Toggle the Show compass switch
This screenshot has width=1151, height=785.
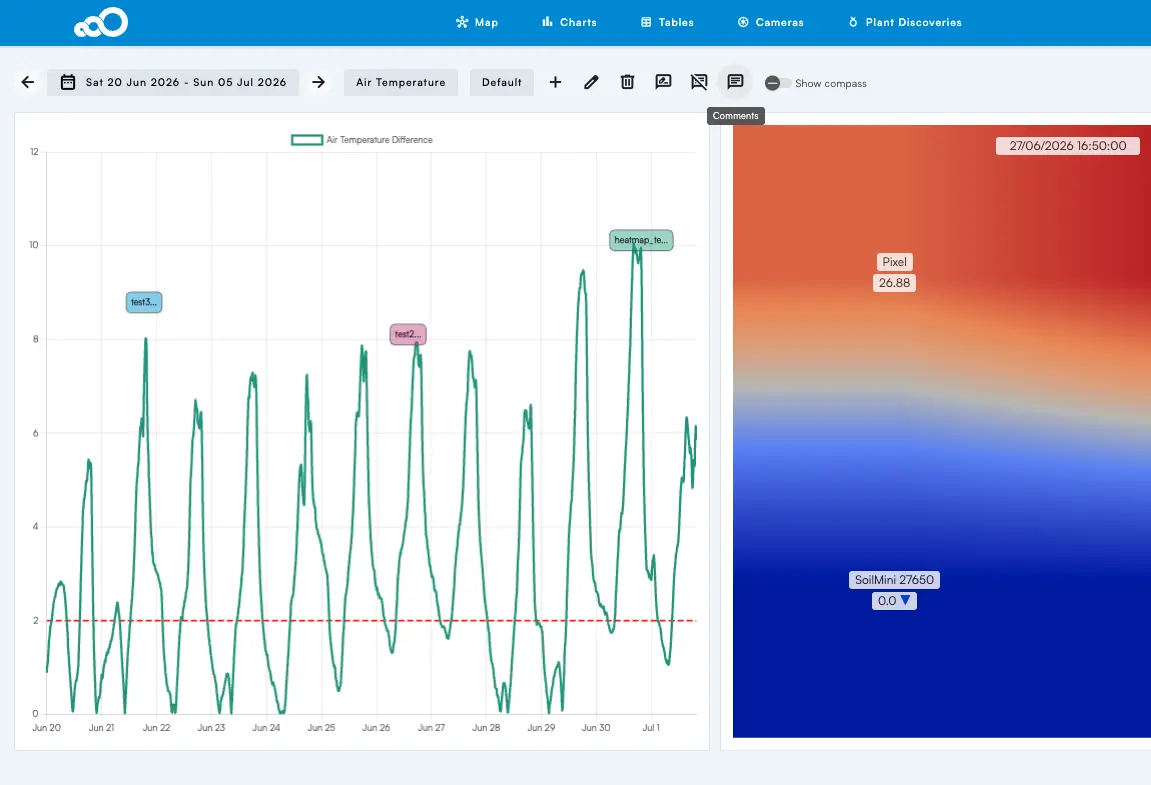[778, 83]
